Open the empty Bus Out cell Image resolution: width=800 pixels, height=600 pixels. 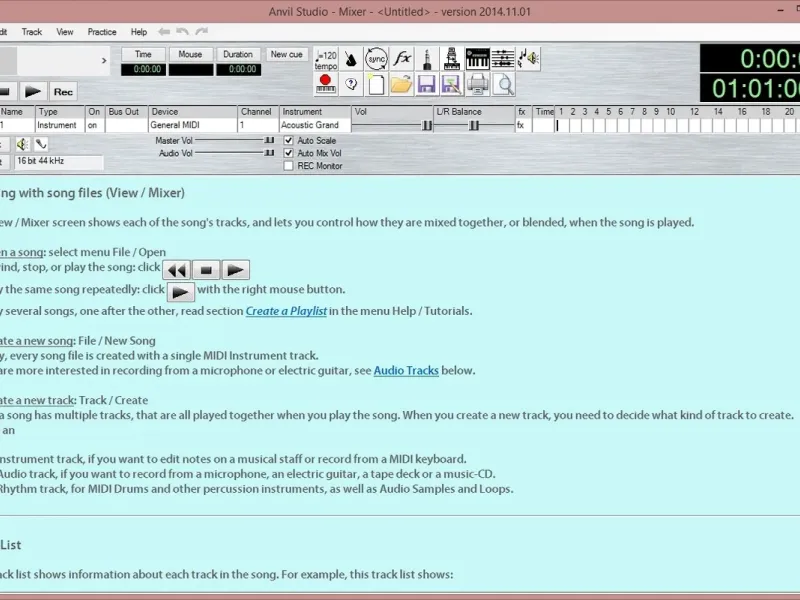click(x=127, y=126)
